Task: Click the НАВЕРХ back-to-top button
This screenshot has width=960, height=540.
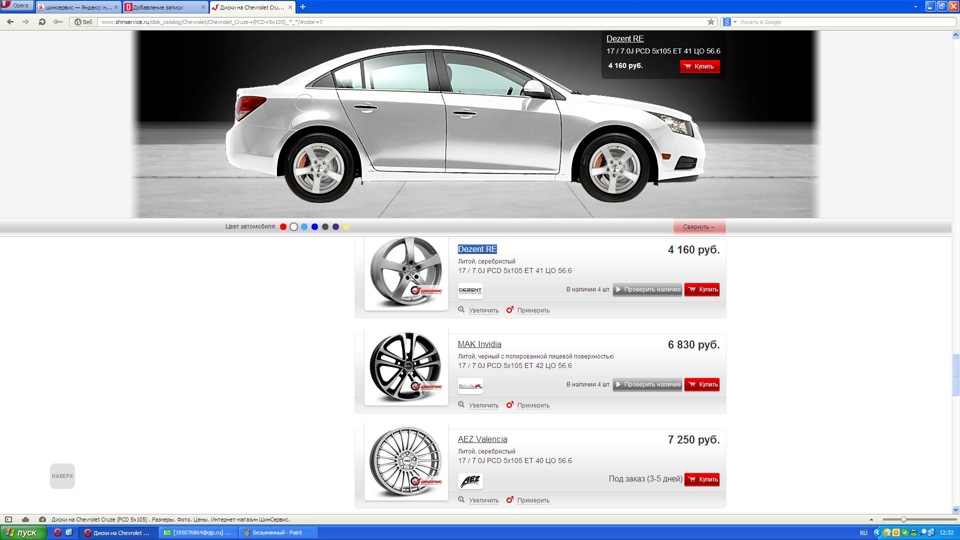Action: point(62,476)
